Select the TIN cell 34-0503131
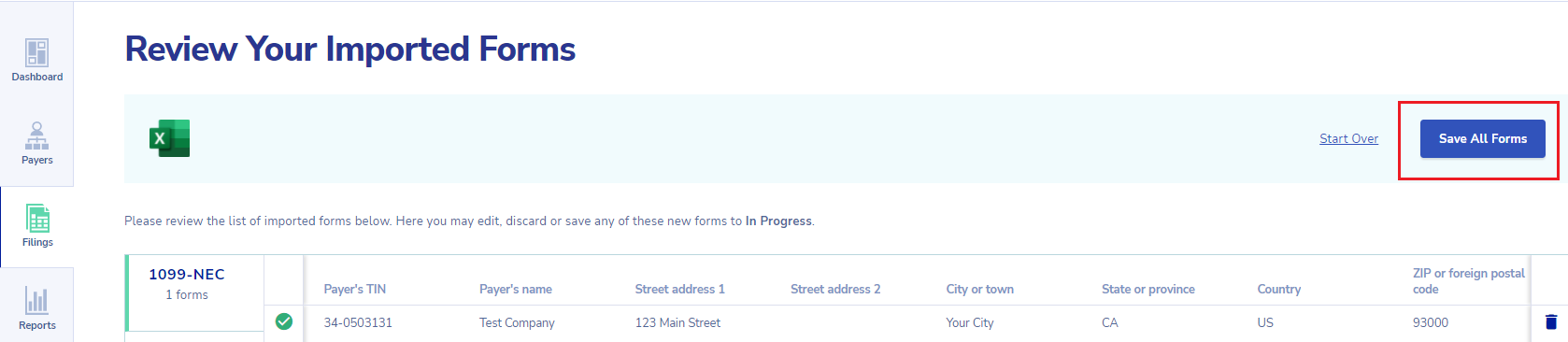 (358, 322)
